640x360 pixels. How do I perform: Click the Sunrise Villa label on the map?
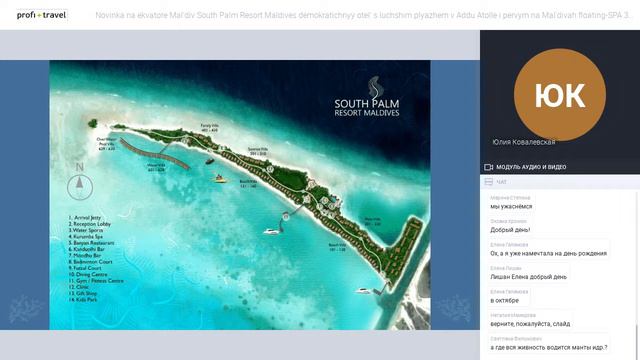pyautogui.click(x=258, y=151)
